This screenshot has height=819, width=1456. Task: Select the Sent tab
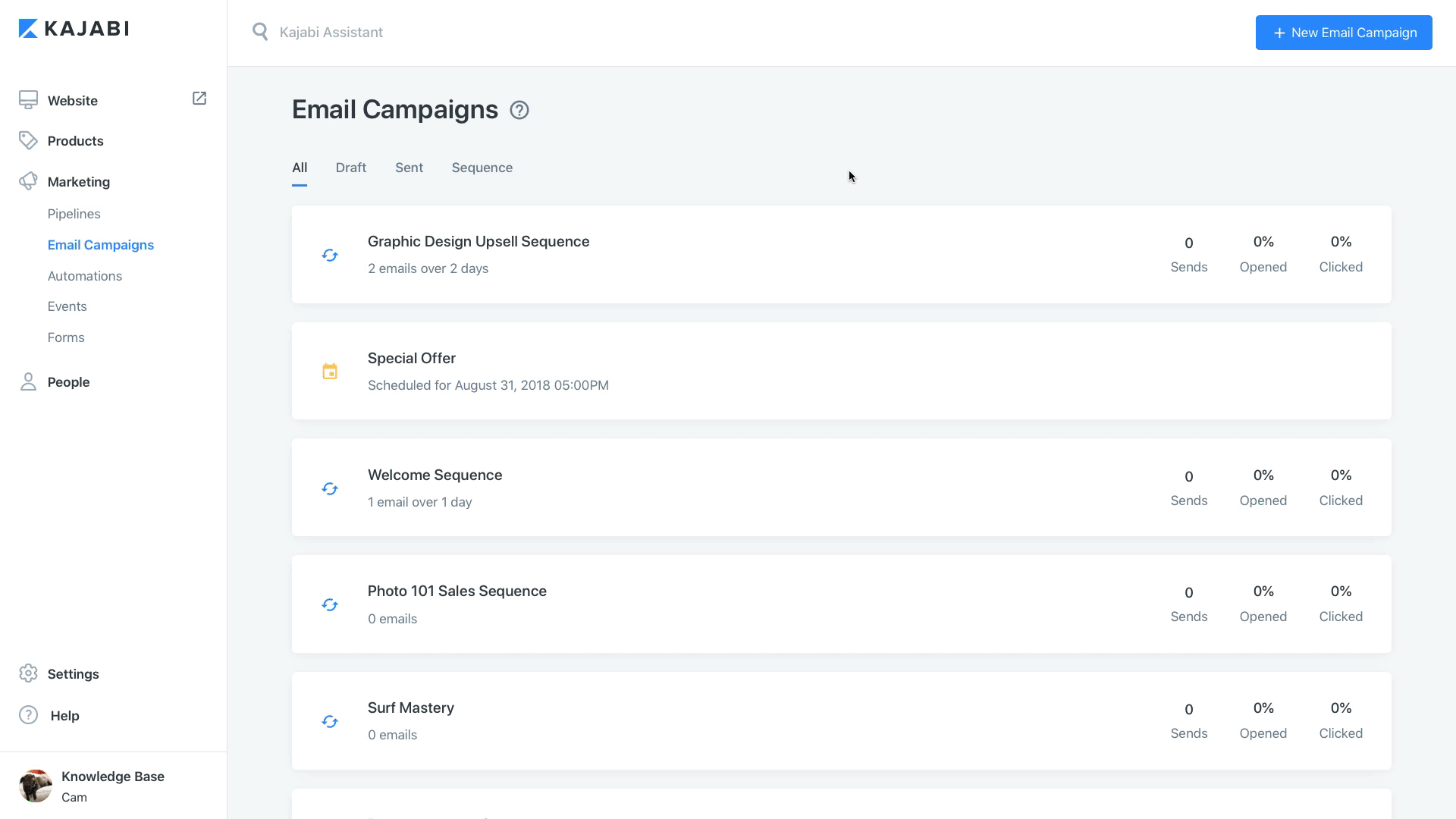pos(409,168)
